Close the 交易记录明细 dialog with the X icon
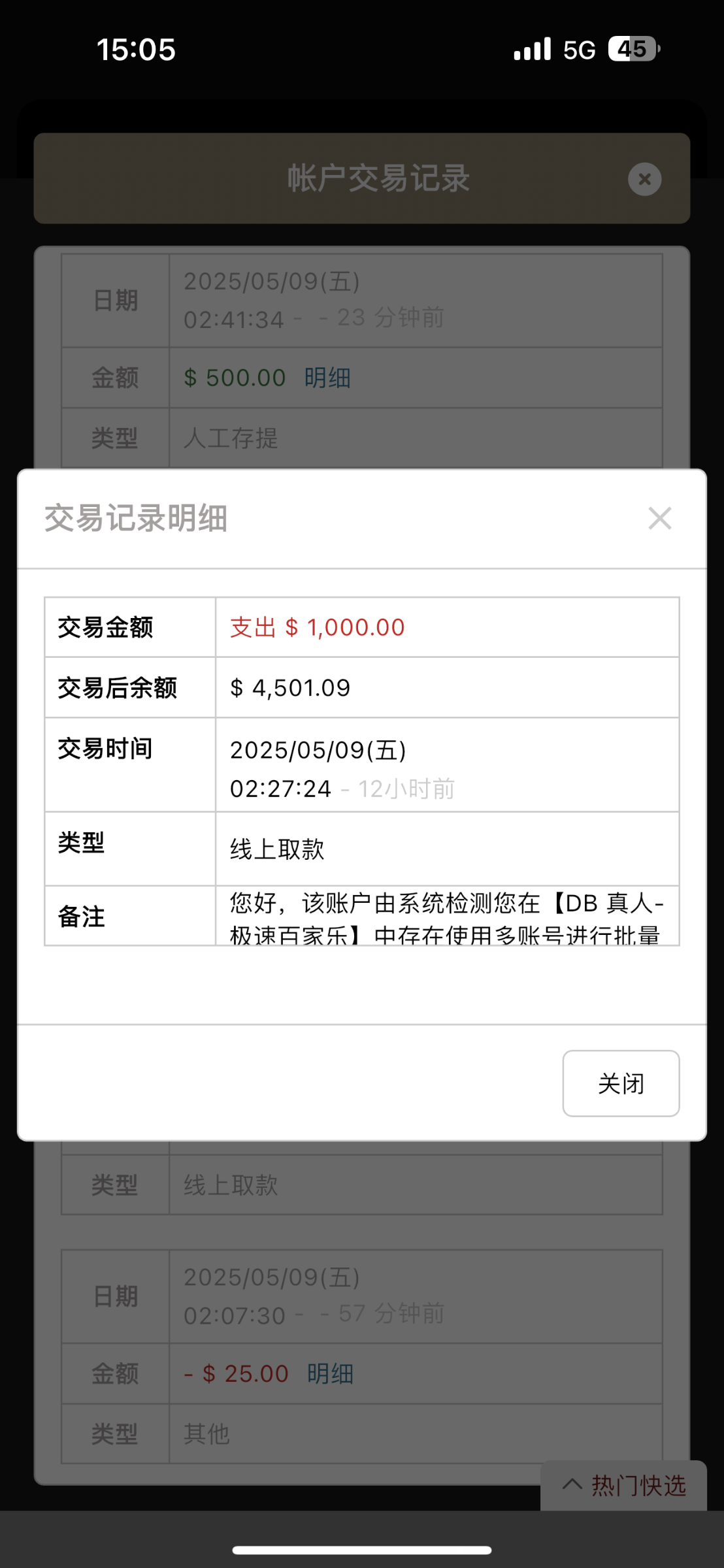Viewport: 724px width, 1568px height. [659, 519]
